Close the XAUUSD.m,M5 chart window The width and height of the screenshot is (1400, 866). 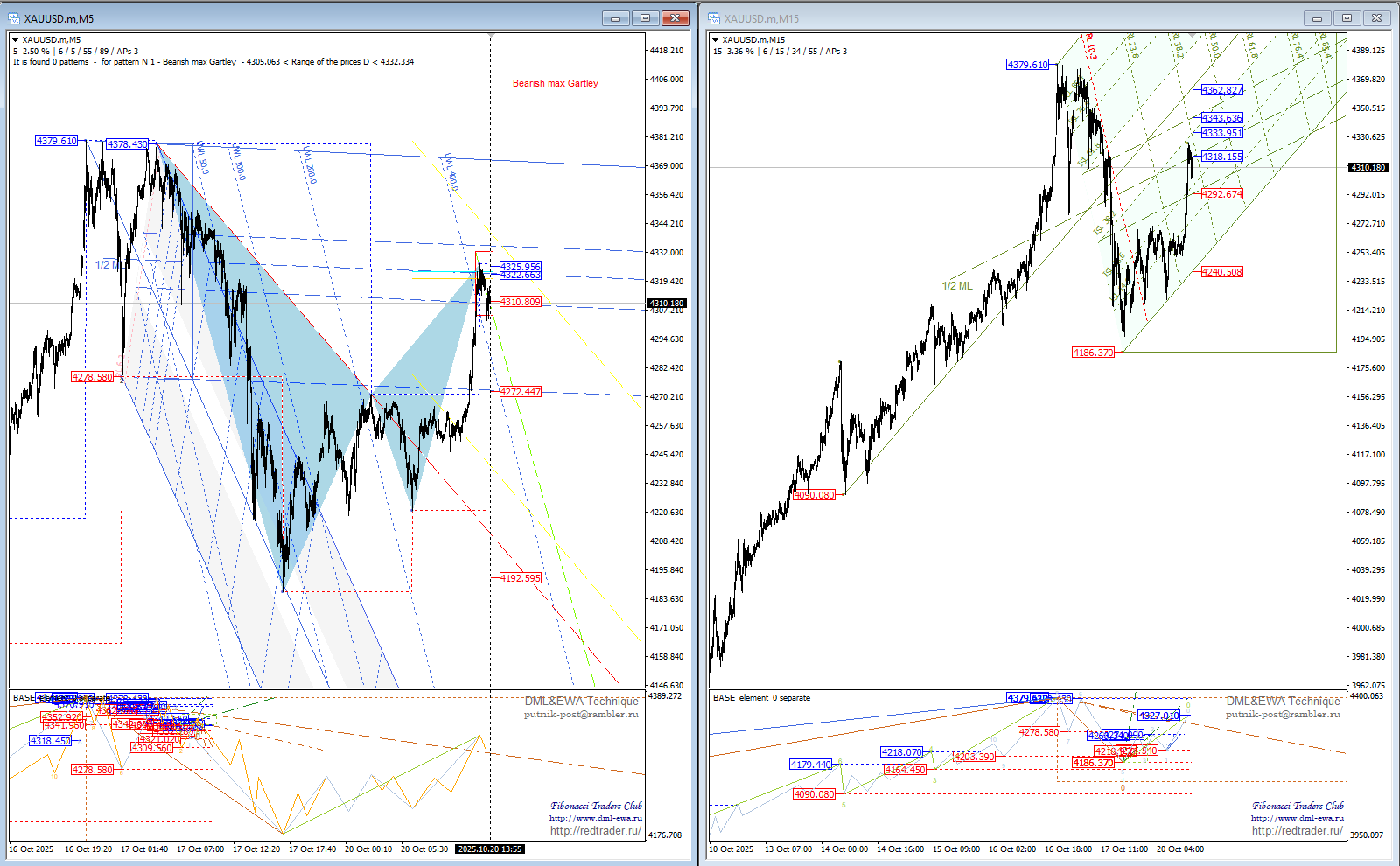click(x=675, y=18)
